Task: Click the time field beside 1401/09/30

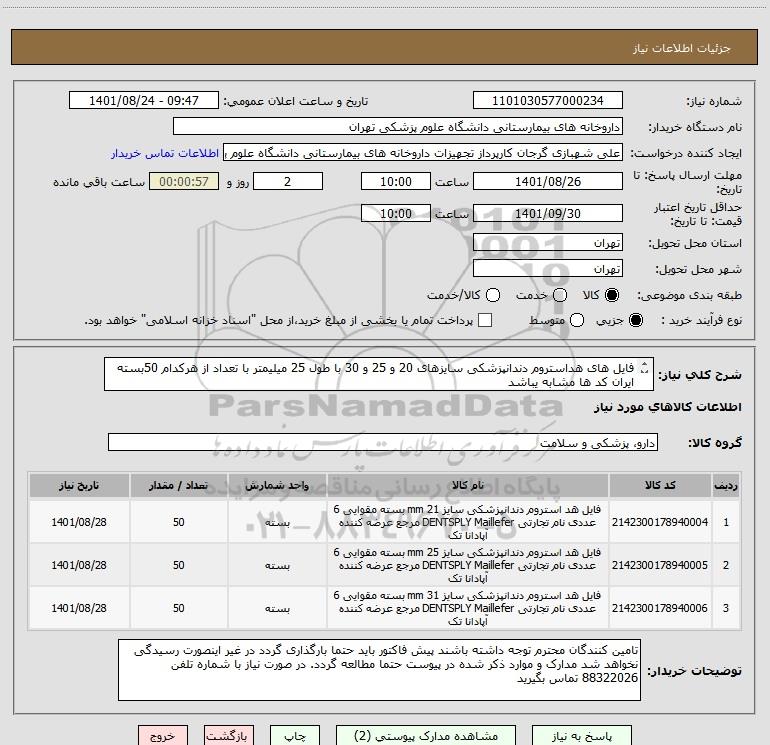Action: point(396,213)
